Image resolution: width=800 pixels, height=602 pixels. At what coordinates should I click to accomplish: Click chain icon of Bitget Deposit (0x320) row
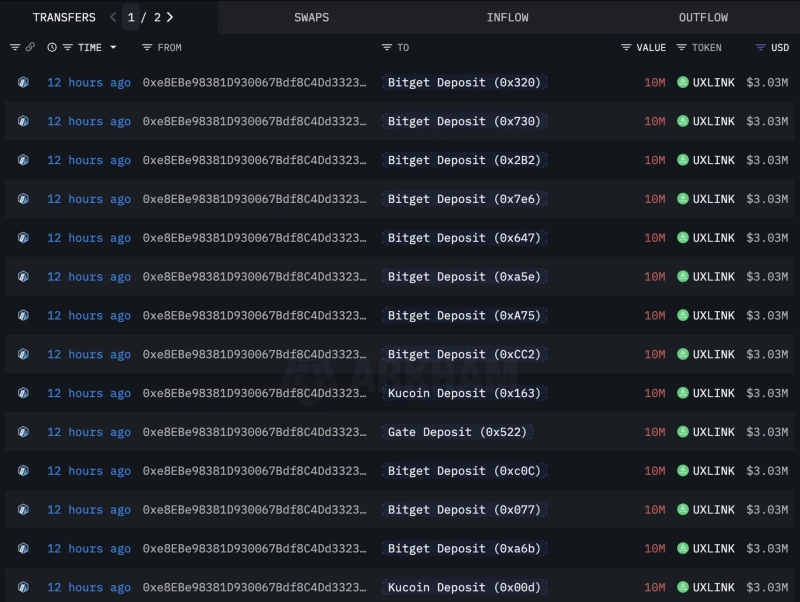click(23, 83)
